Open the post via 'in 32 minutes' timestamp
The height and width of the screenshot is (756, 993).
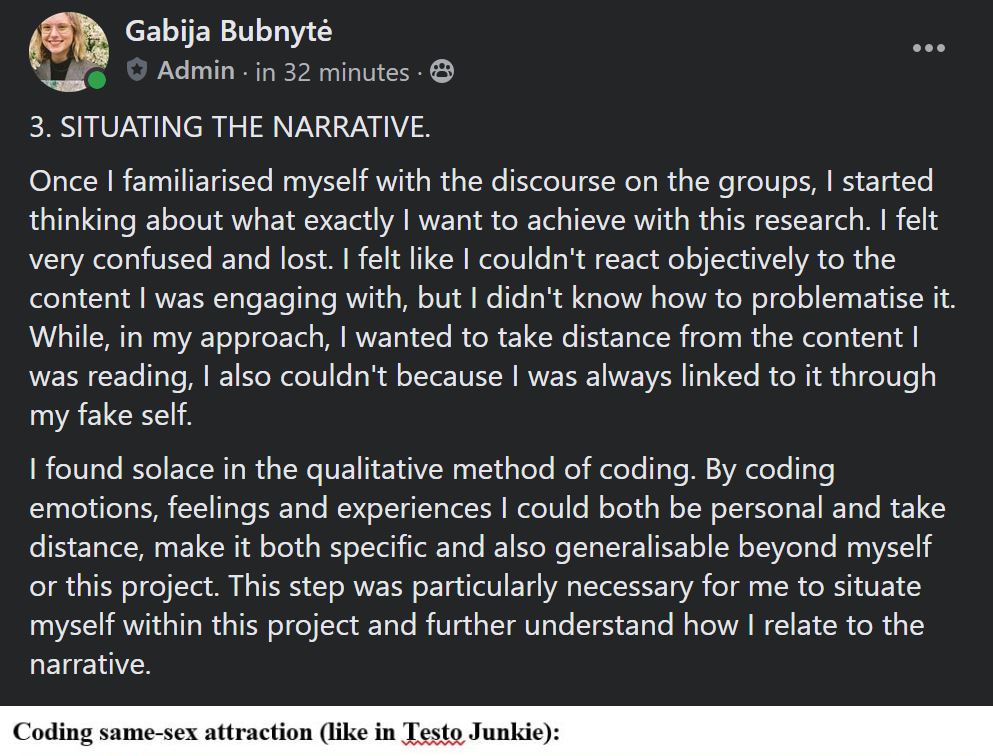[x=332, y=72]
